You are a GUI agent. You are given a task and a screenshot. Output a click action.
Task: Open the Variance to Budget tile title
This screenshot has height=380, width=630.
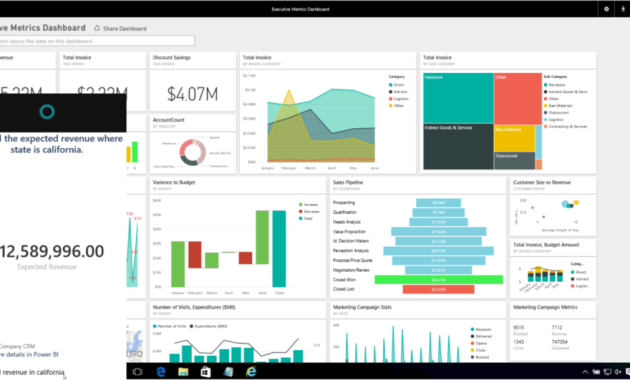[174, 182]
